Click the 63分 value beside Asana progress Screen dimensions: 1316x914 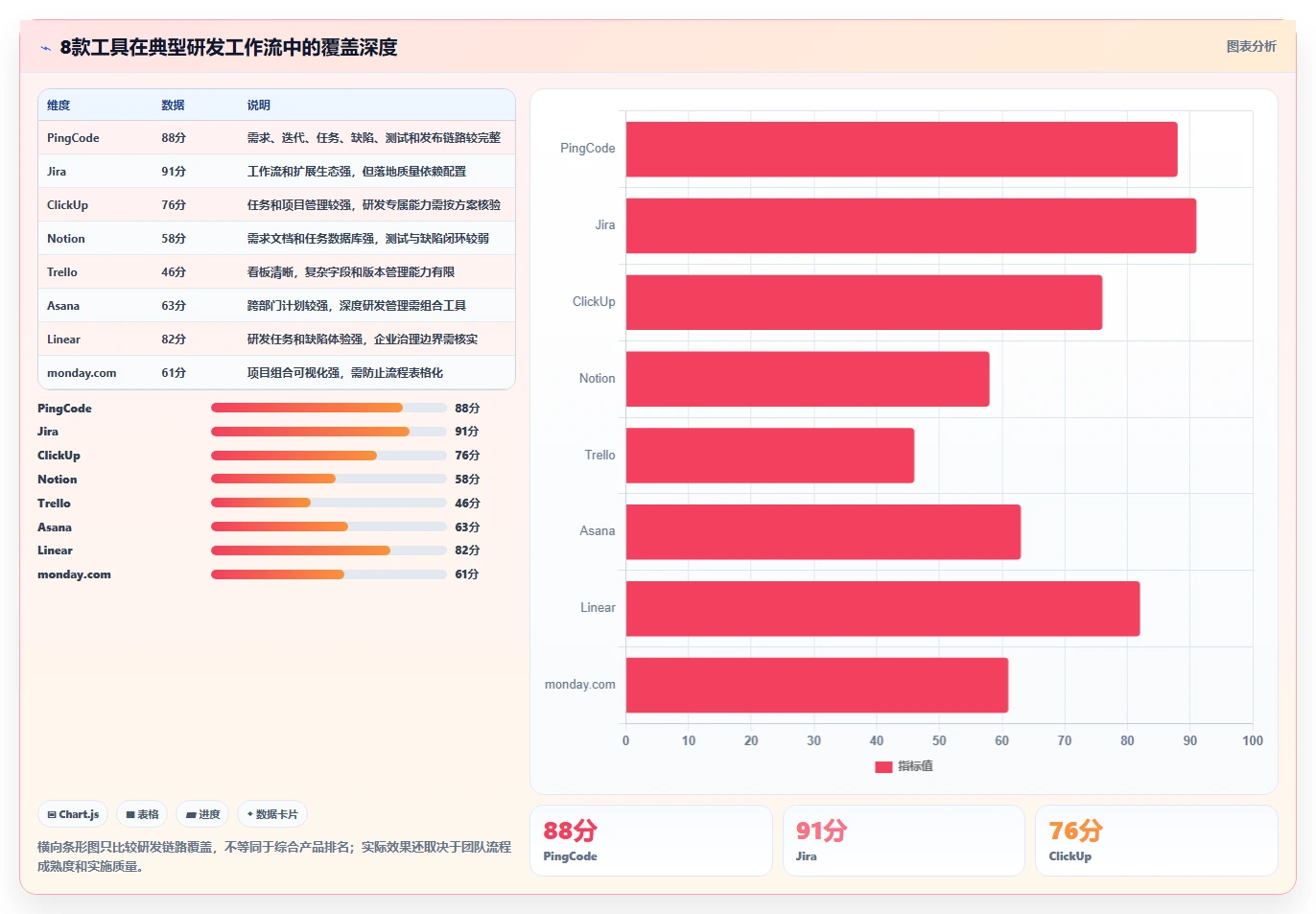(x=467, y=527)
